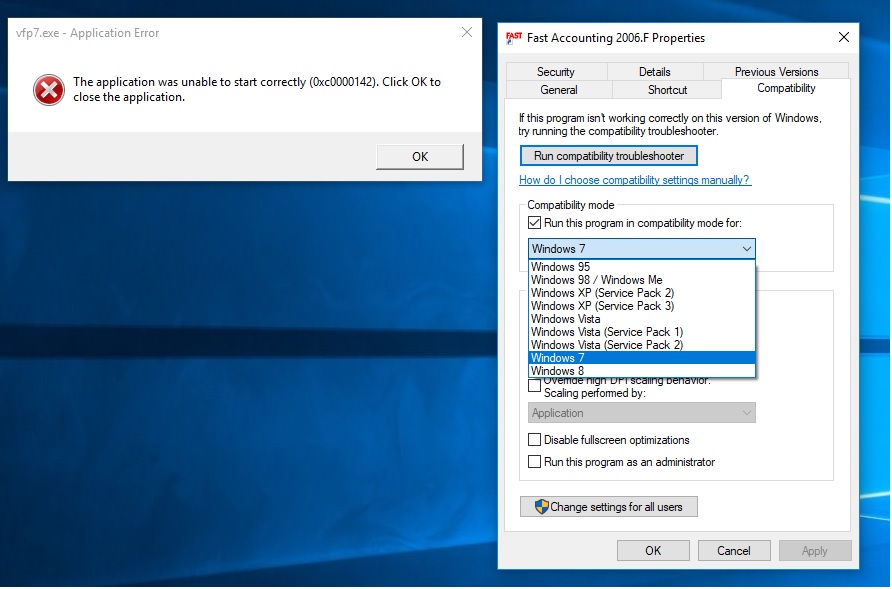Uncheck Run this program in compatibility mode
The width and height of the screenshot is (892, 589).
tap(535, 223)
